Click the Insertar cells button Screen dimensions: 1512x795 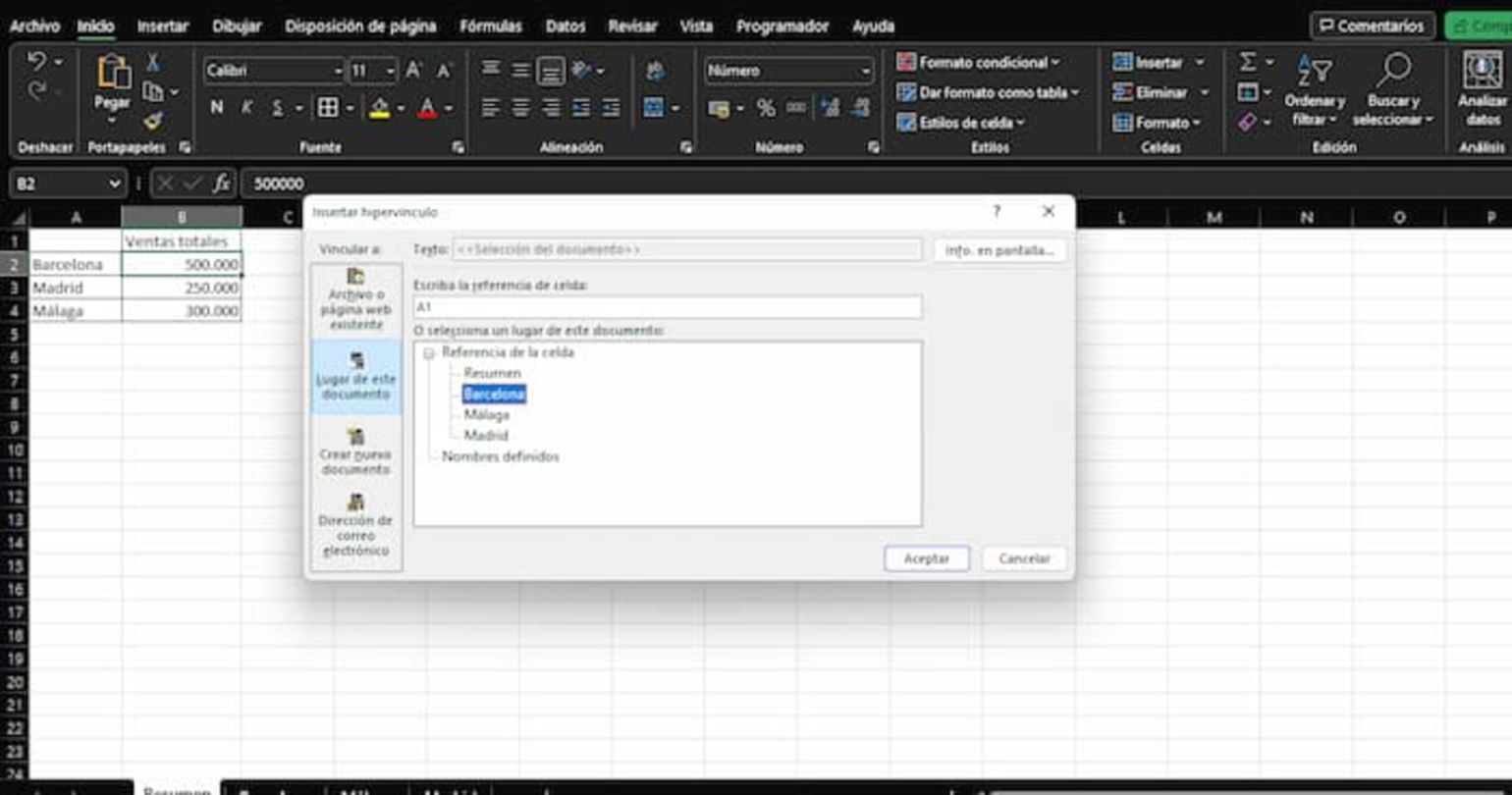click(1149, 63)
